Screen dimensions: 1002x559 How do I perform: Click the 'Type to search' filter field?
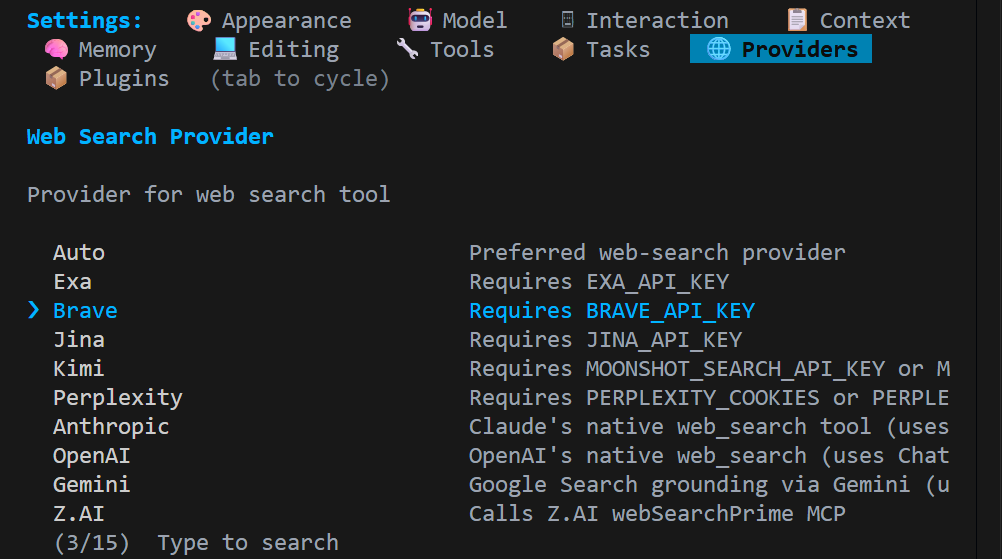coord(248,543)
